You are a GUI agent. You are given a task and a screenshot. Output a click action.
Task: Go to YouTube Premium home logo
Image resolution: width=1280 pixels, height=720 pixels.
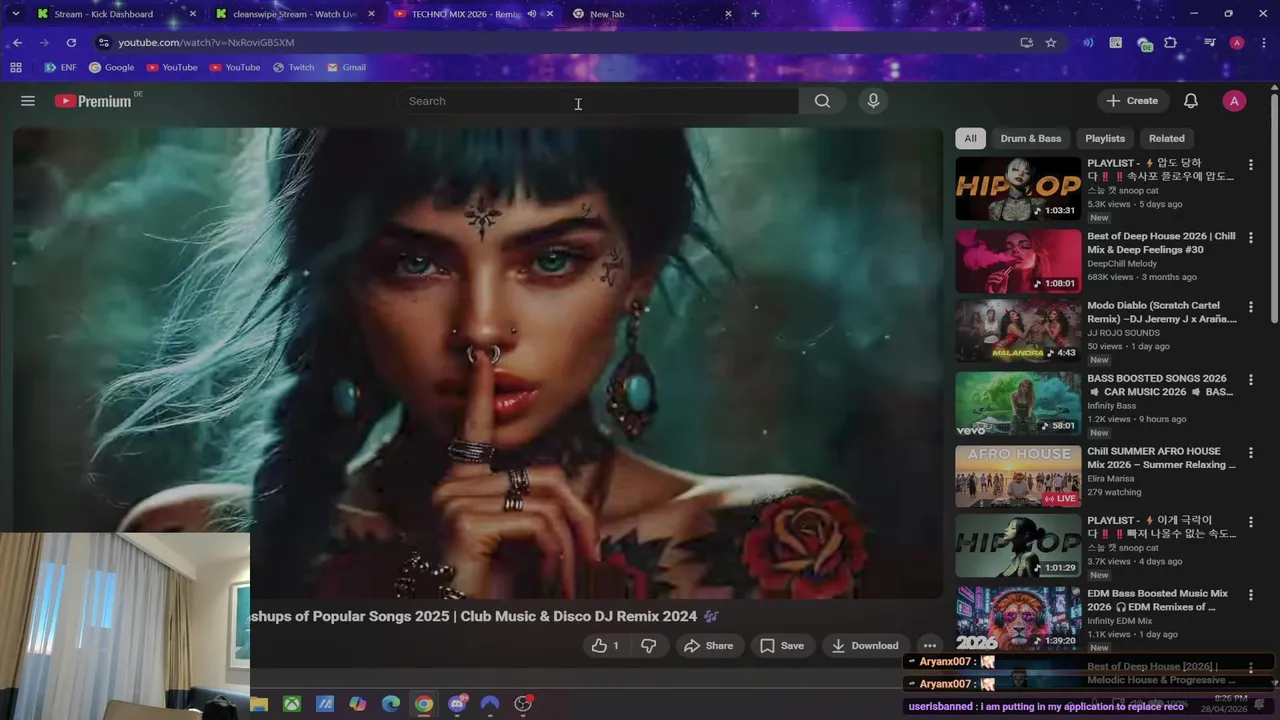click(x=93, y=101)
